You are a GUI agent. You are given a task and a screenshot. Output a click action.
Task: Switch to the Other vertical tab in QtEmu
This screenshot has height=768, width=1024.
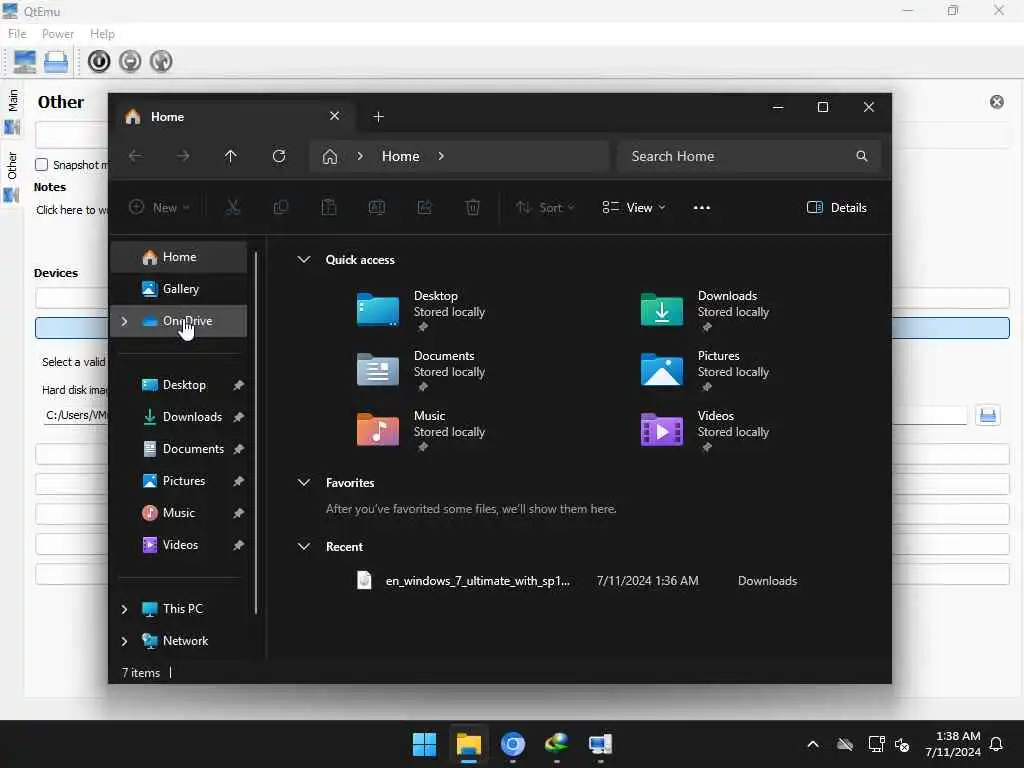coord(12,176)
